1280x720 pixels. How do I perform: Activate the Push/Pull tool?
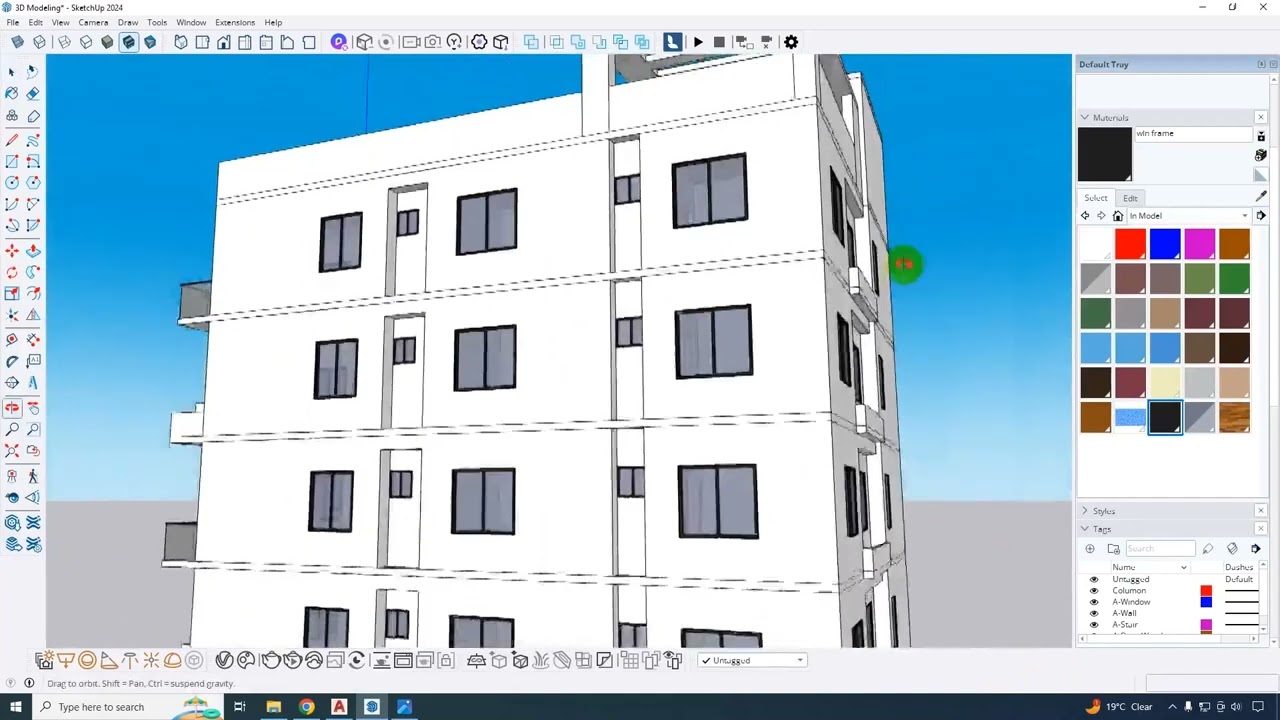[33, 251]
